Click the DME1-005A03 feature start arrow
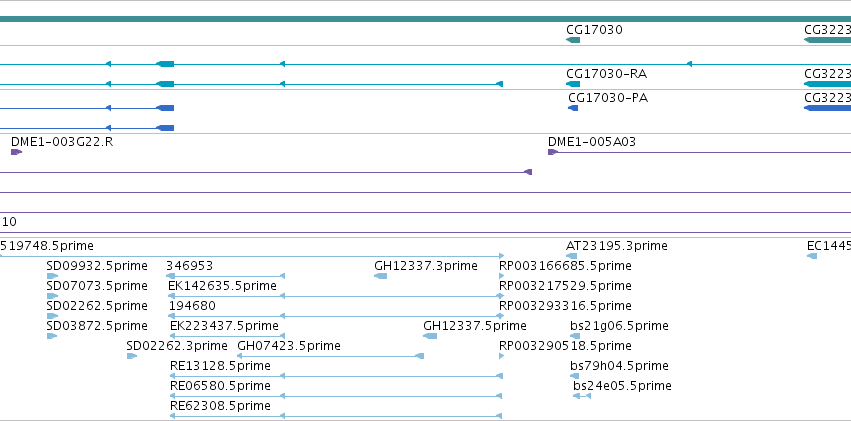 click(553, 152)
